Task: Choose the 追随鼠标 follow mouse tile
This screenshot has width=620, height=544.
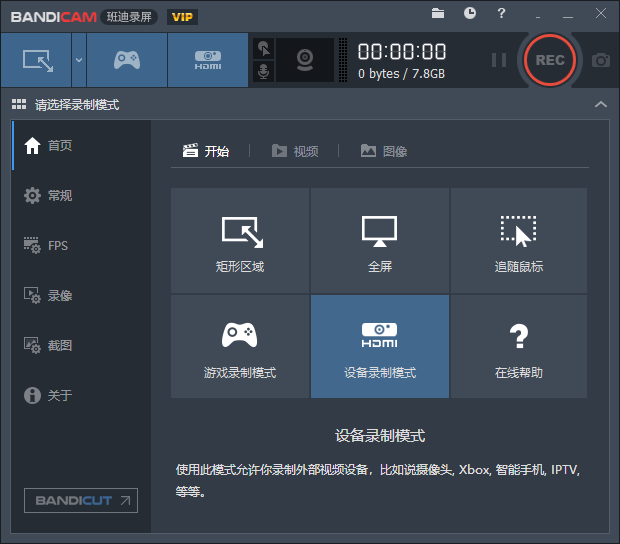Action: (x=519, y=240)
